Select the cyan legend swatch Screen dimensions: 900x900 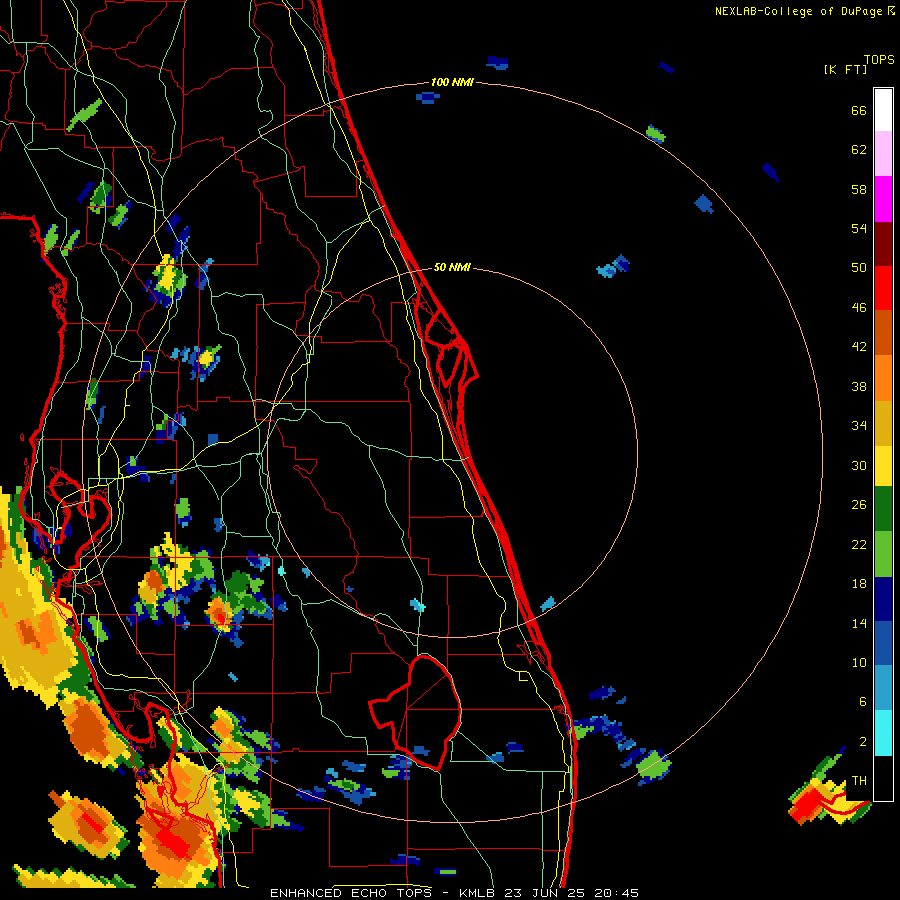883,733
